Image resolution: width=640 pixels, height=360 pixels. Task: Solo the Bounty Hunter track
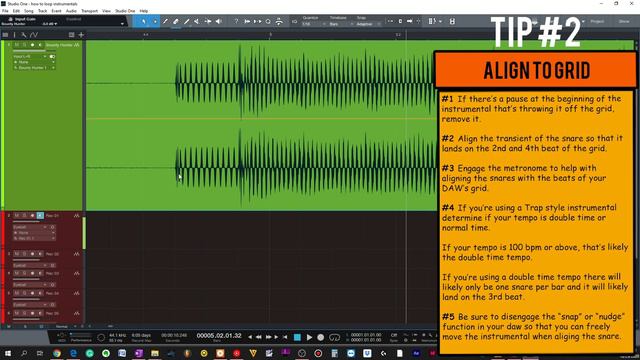coord(24,45)
